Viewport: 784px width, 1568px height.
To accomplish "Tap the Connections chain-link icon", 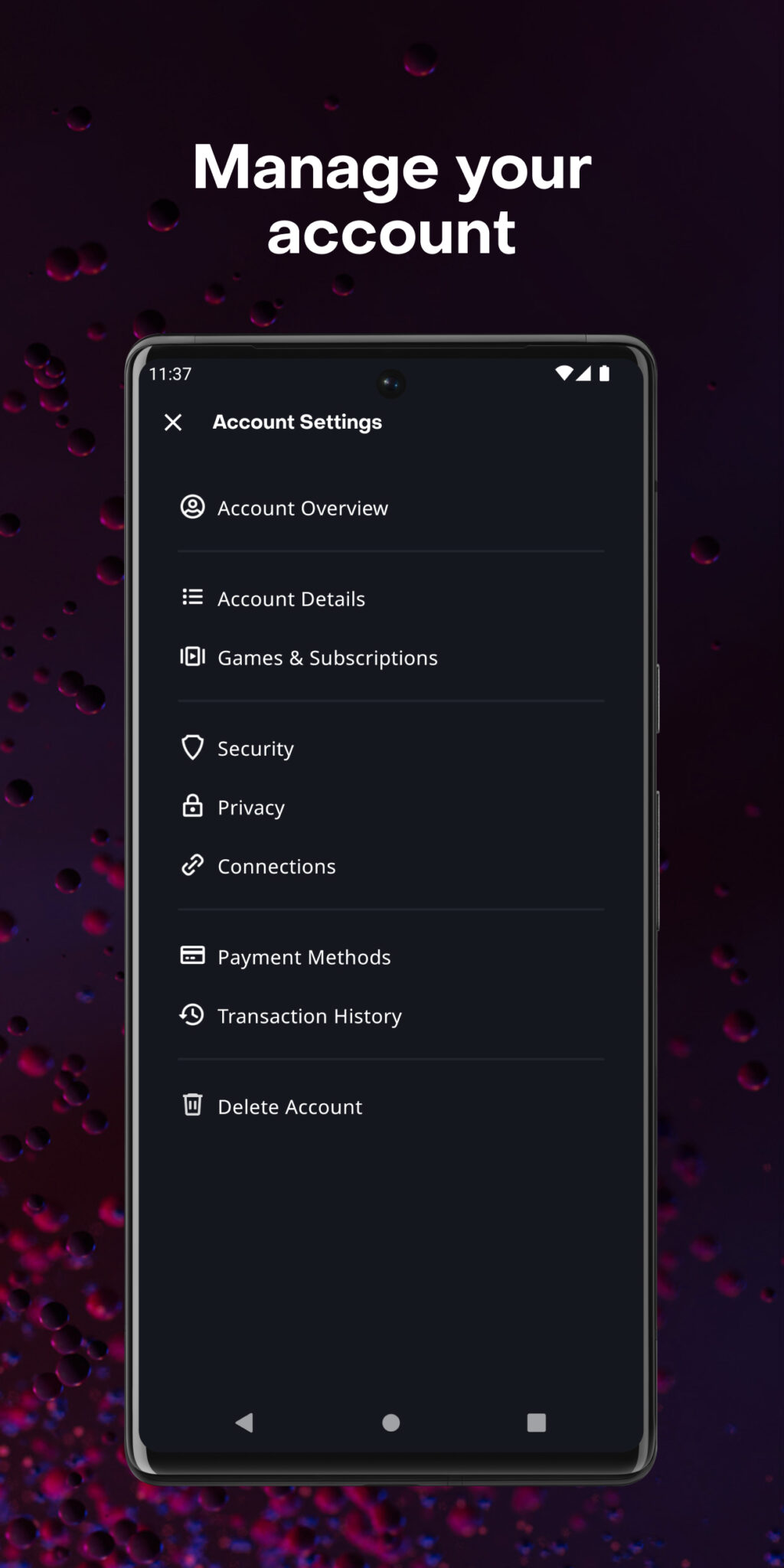I will (192, 865).
